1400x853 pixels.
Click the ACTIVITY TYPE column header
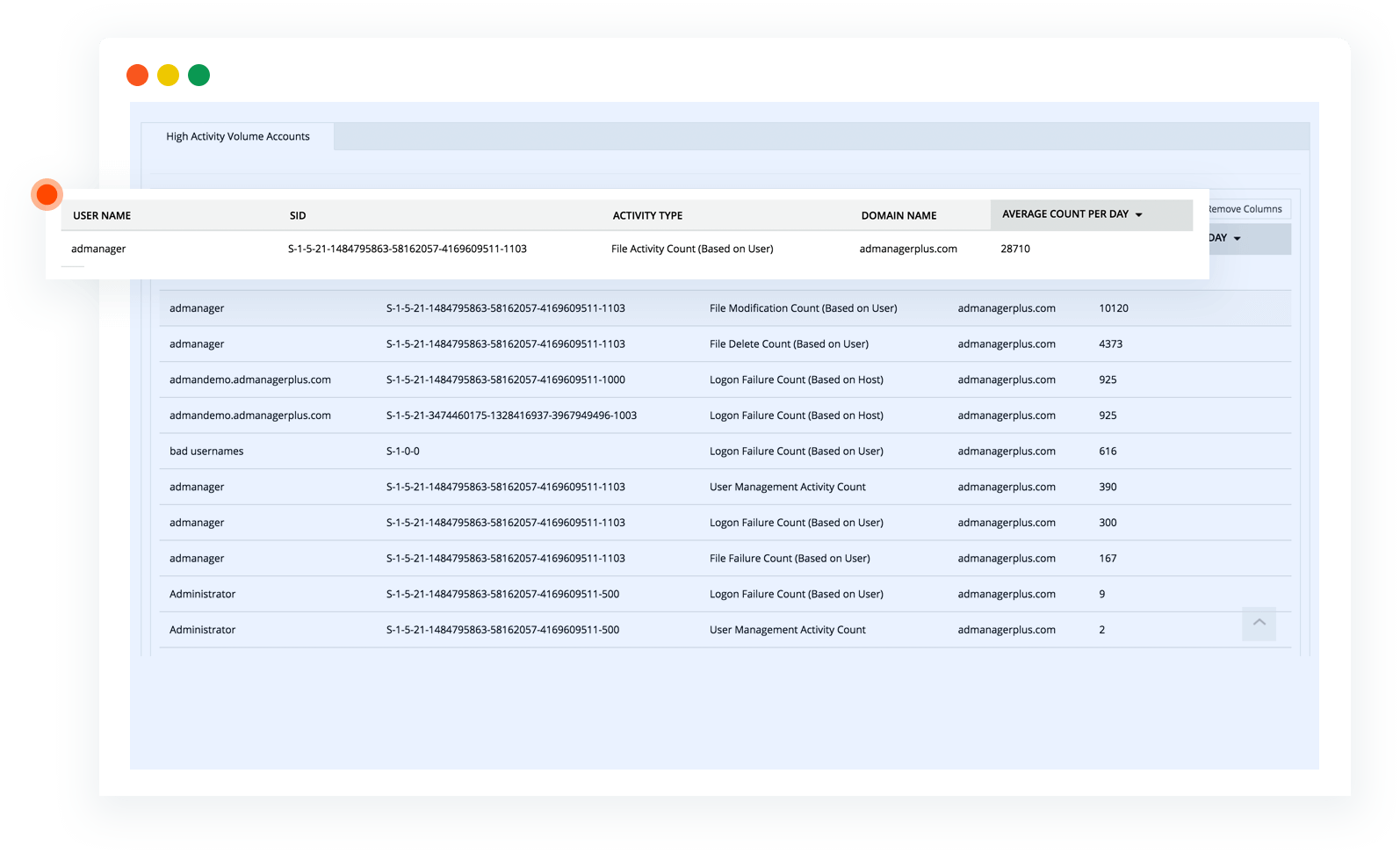pyautogui.click(x=647, y=216)
